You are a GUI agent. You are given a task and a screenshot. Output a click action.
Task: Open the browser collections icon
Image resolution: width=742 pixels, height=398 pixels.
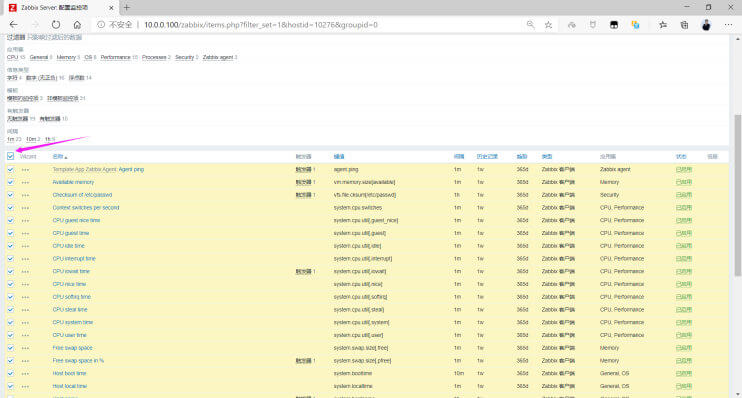684,25
